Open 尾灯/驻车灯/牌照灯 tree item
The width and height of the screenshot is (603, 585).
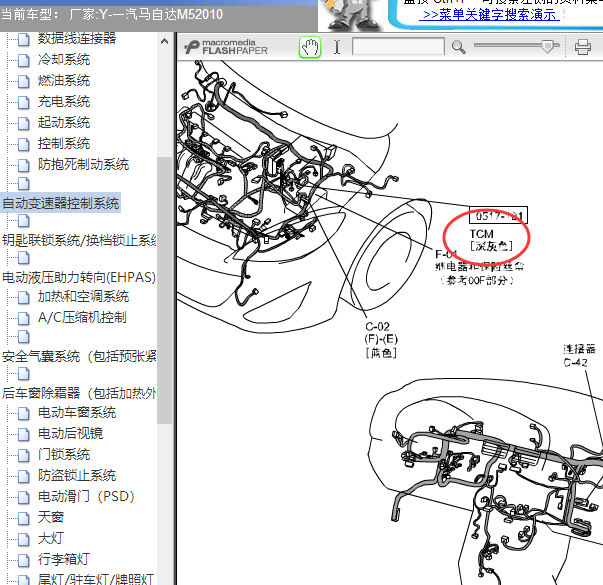(x=96, y=579)
